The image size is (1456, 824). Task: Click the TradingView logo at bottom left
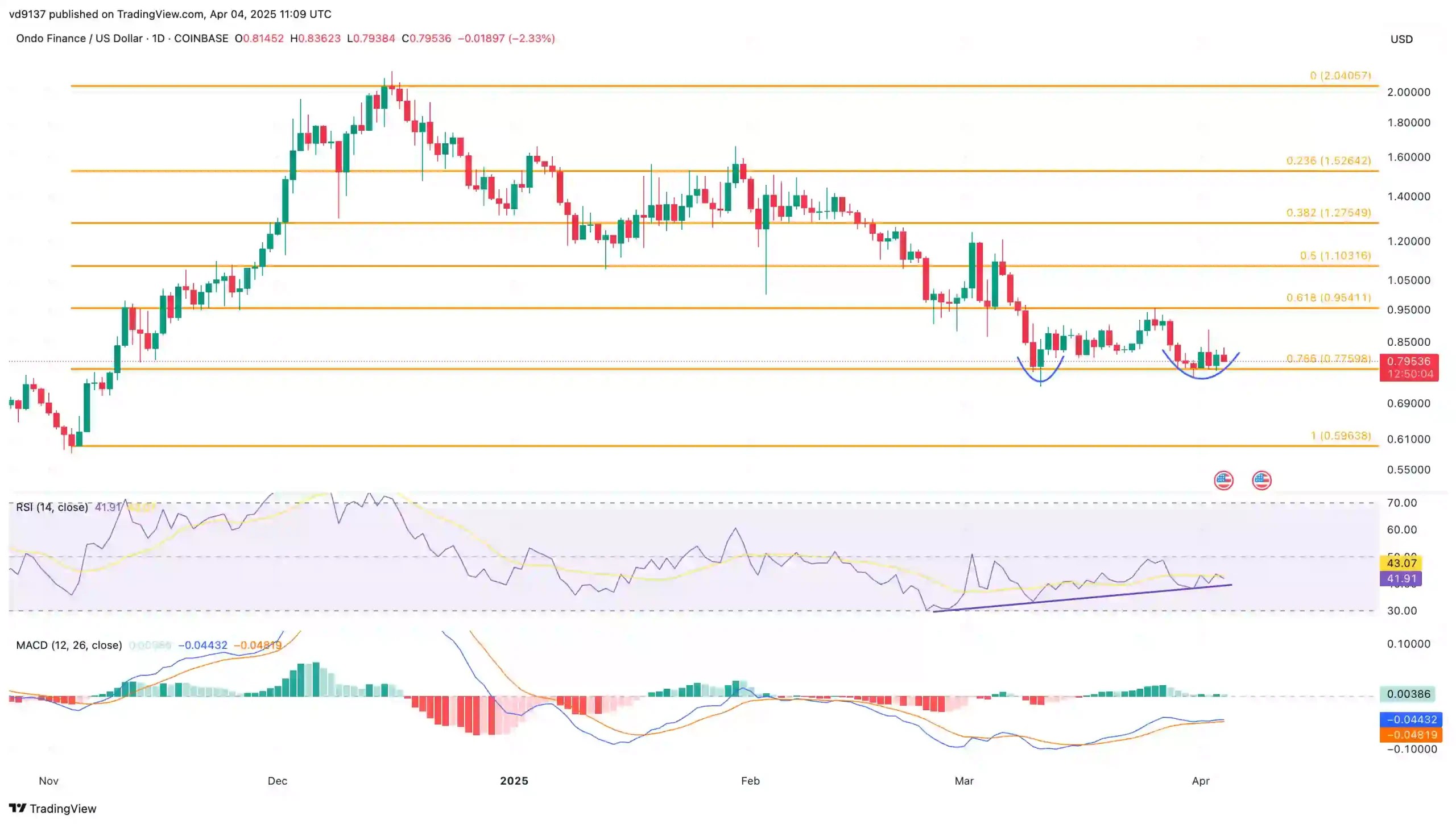point(52,808)
